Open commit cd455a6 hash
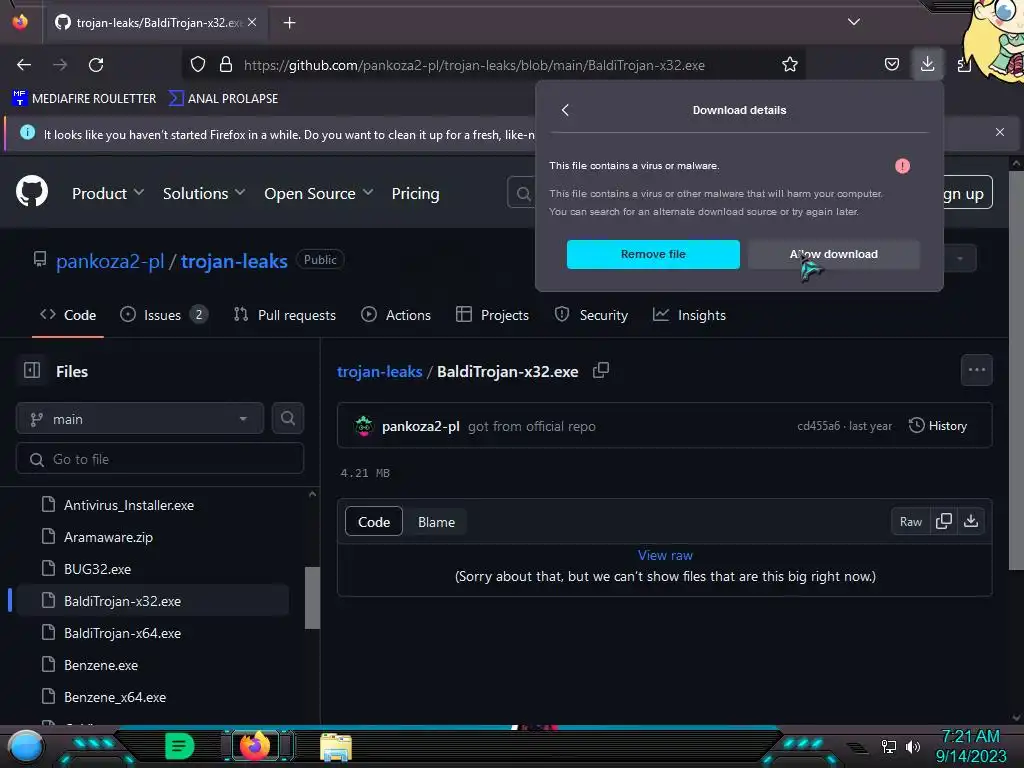 818,426
